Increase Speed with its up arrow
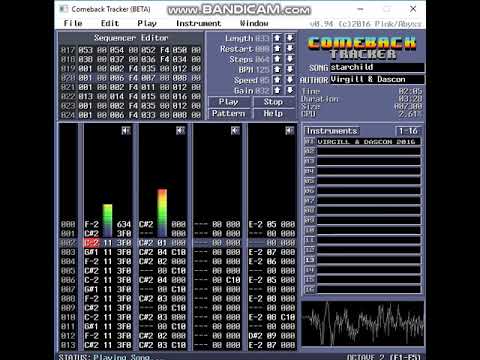This screenshot has height=360, width=480. point(277,80)
